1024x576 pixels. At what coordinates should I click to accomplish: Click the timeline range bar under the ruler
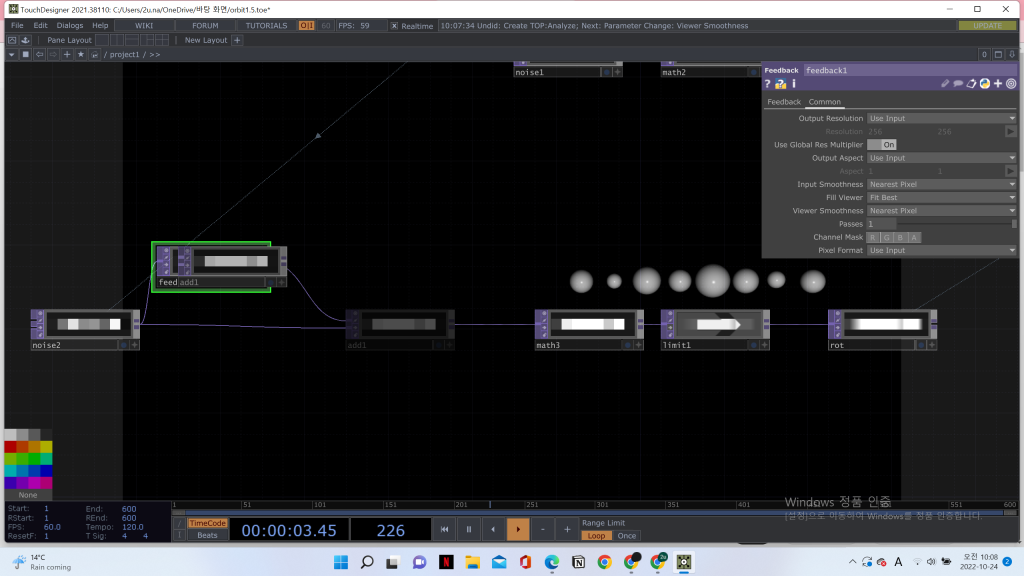[594, 513]
